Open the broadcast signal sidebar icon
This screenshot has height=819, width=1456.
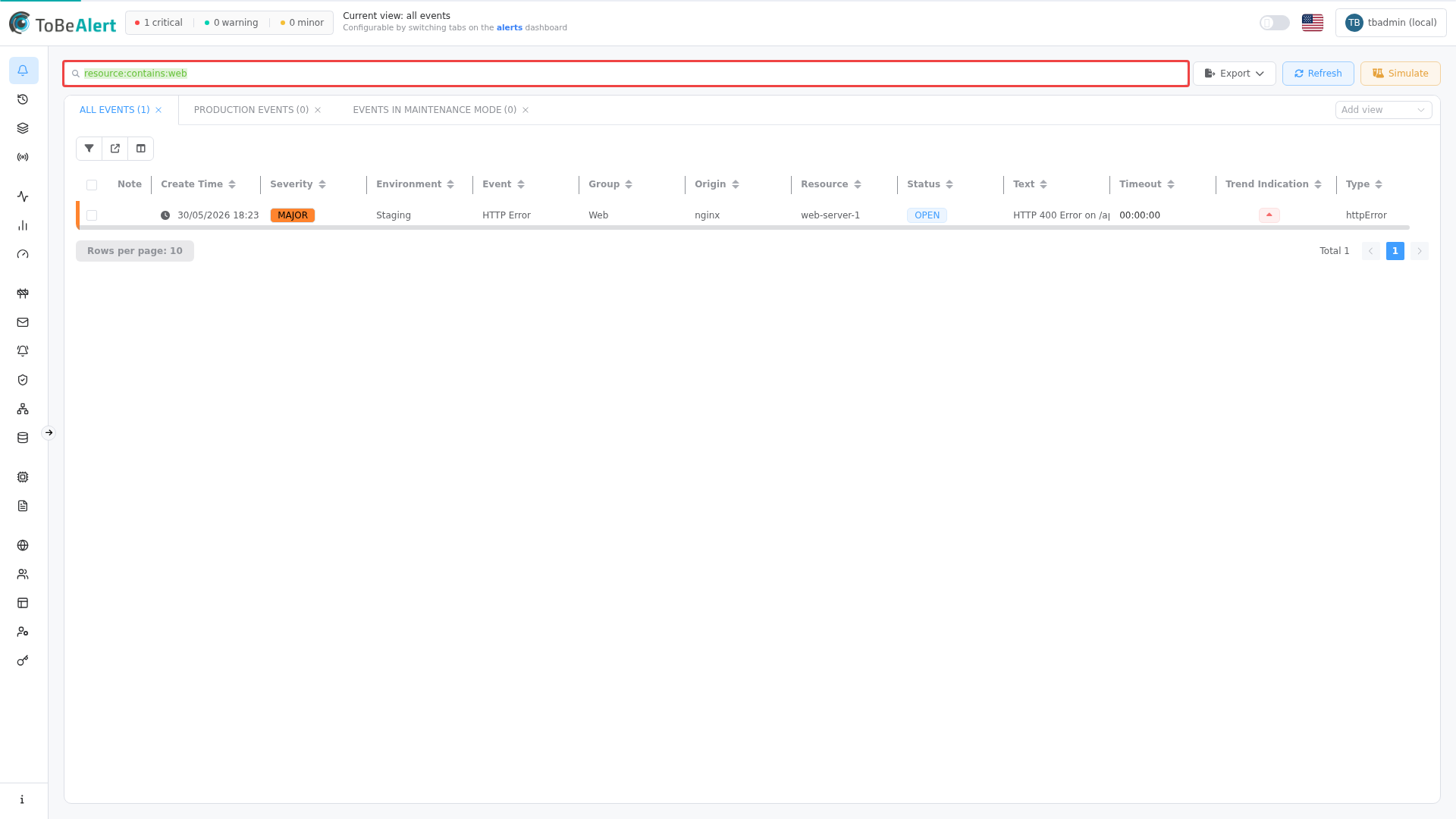click(x=23, y=157)
